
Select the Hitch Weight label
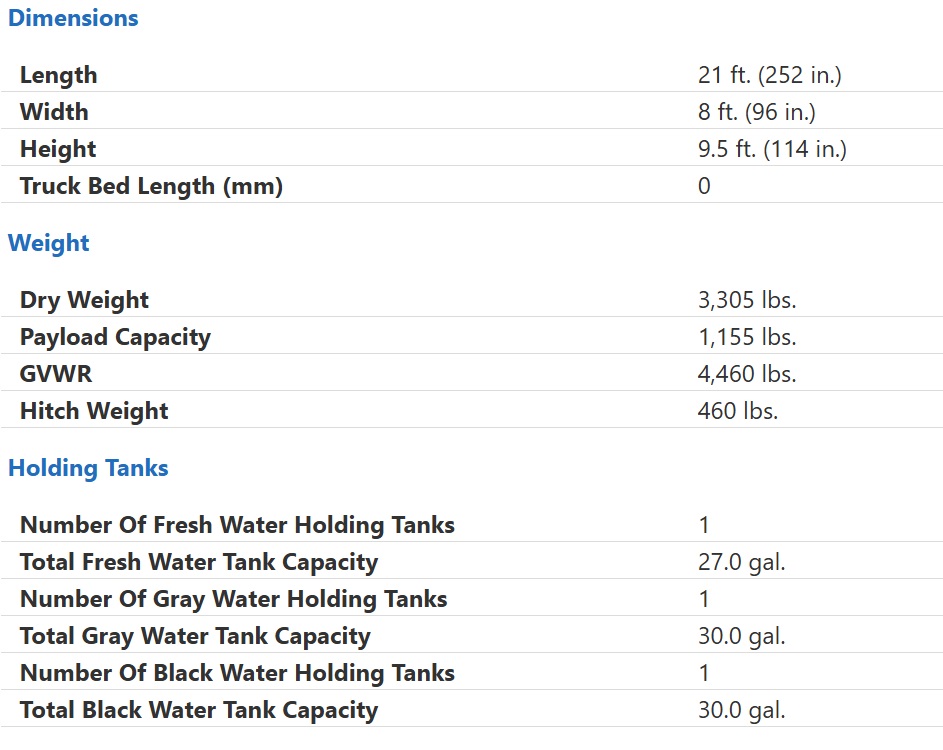click(94, 411)
